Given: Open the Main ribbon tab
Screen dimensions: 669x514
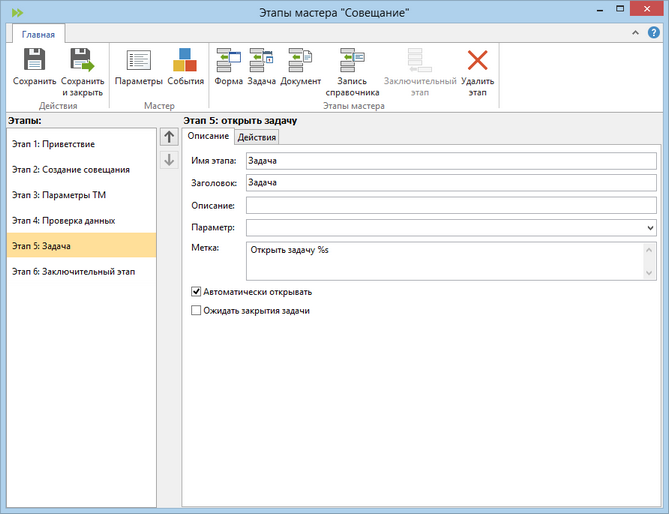Looking at the screenshot, I should point(38,34).
